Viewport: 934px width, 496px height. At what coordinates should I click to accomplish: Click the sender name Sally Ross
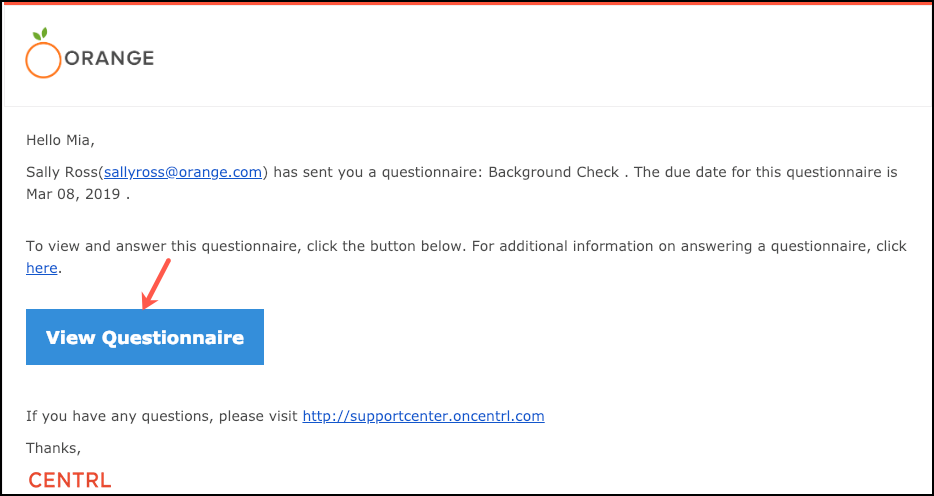tap(63, 173)
